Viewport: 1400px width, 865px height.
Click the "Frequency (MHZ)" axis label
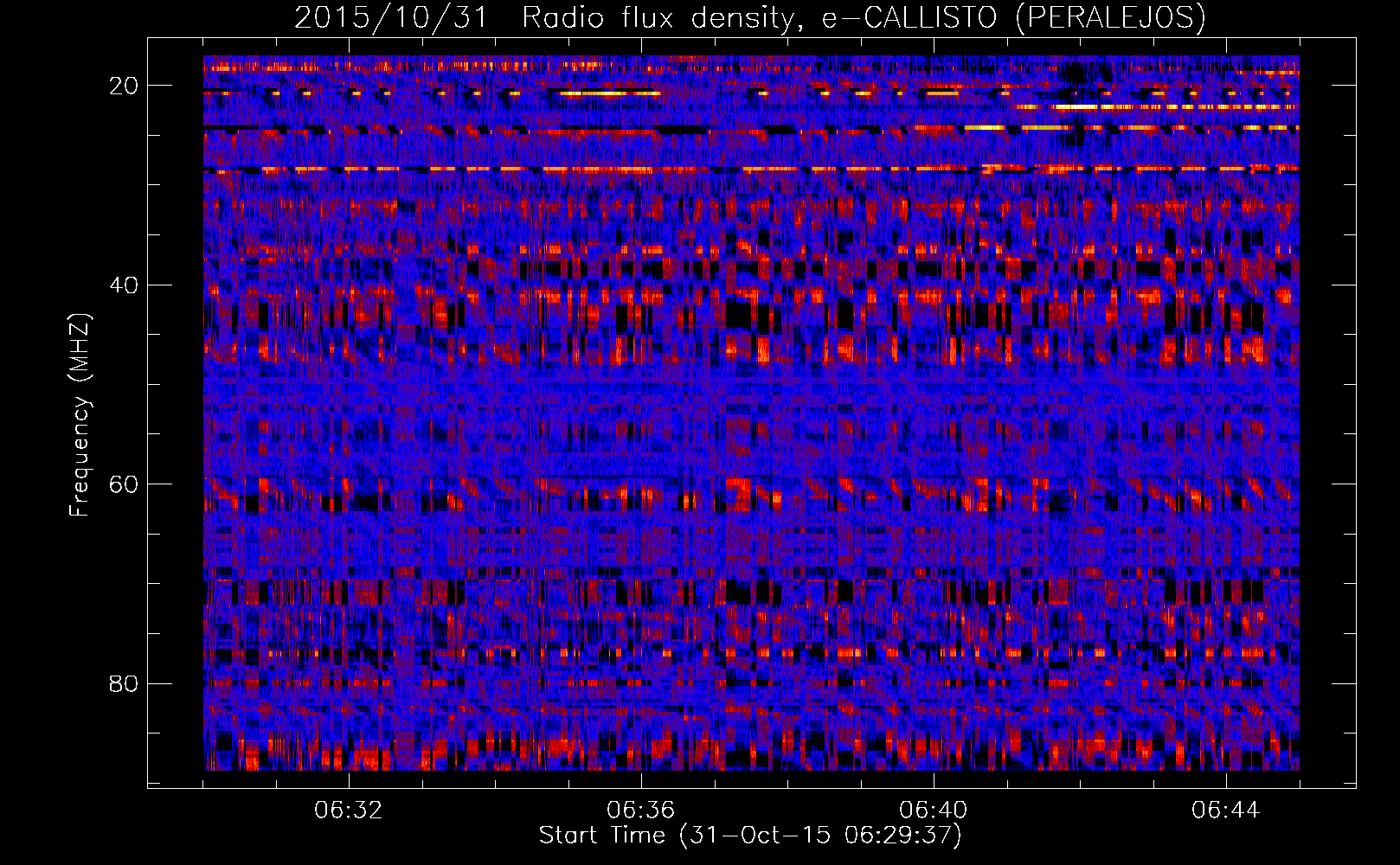click(80, 415)
